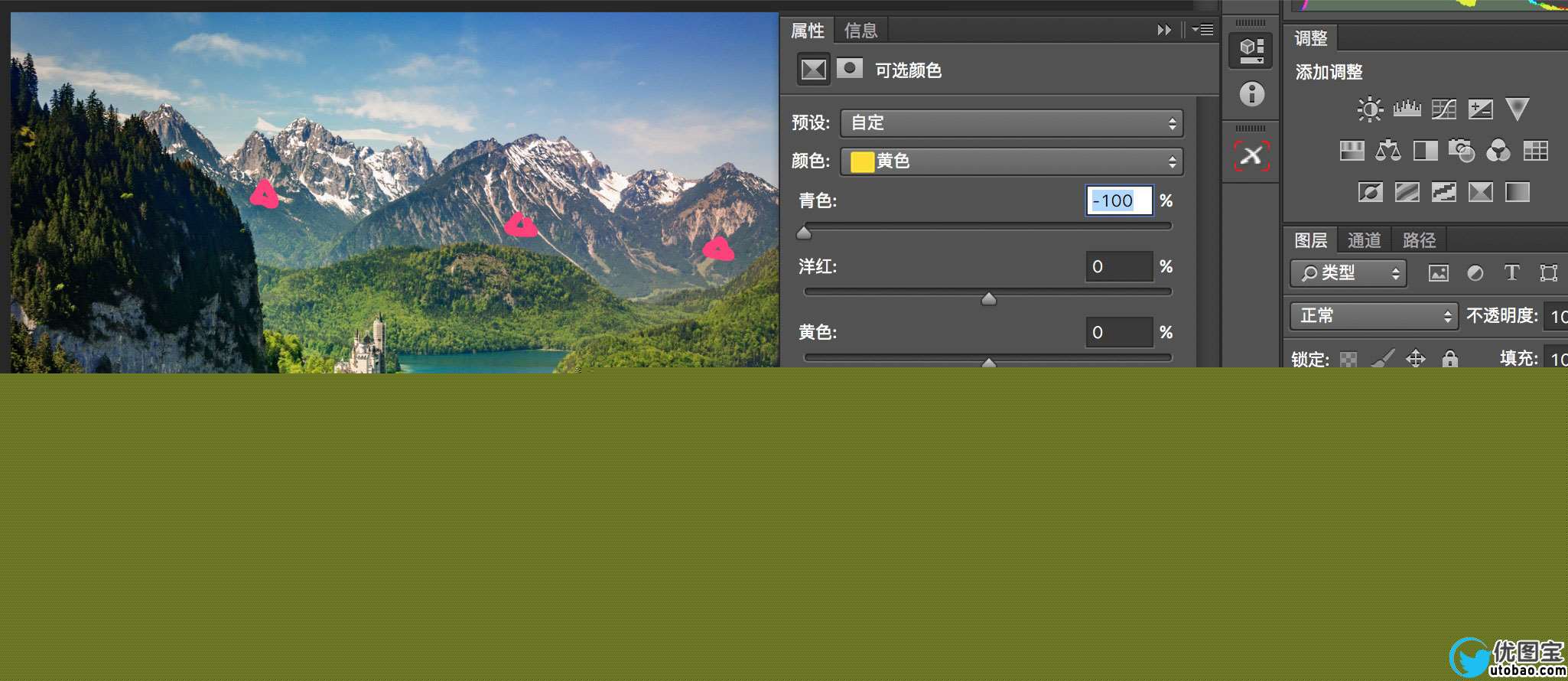
Task: Add a Brightness/Contrast adjustment
Action: (x=1370, y=109)
